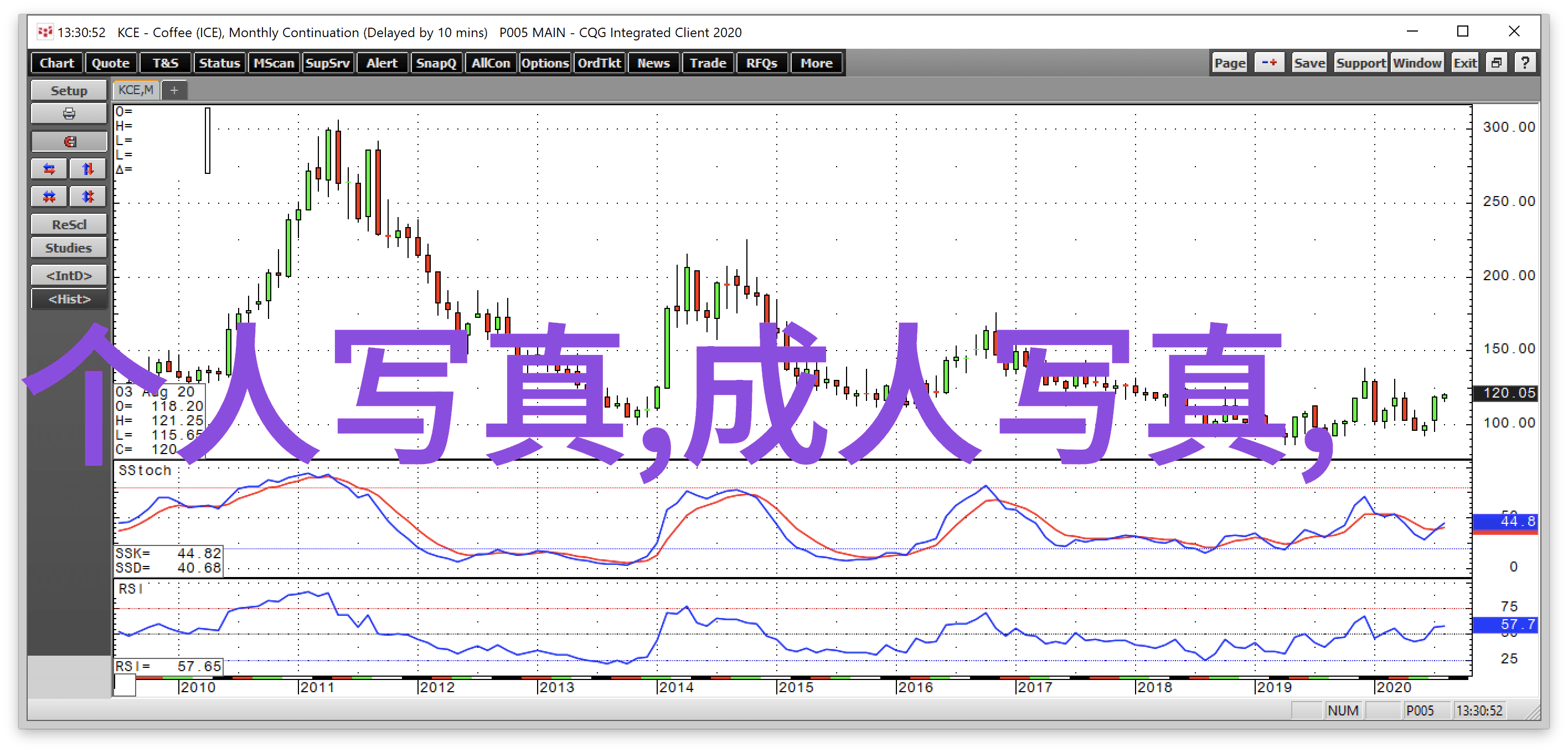Open the Chart menu button
The height and width of the screenshot is (752, 1568).
[56, 63]
